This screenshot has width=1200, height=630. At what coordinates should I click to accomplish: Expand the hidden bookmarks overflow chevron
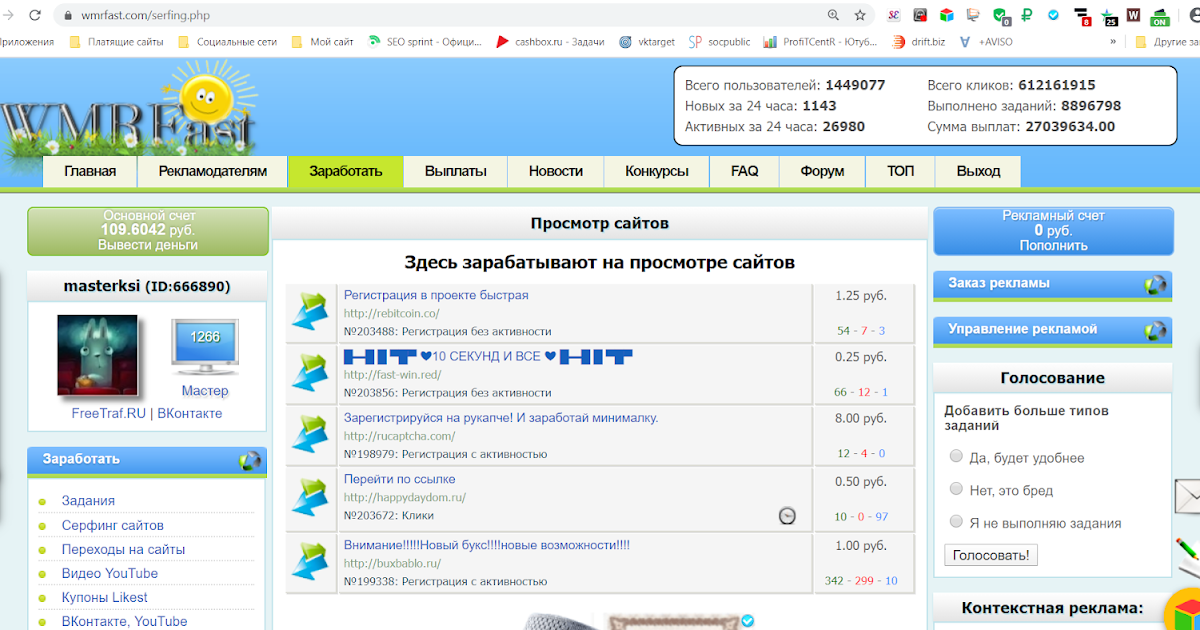(x=1112, y=42)
